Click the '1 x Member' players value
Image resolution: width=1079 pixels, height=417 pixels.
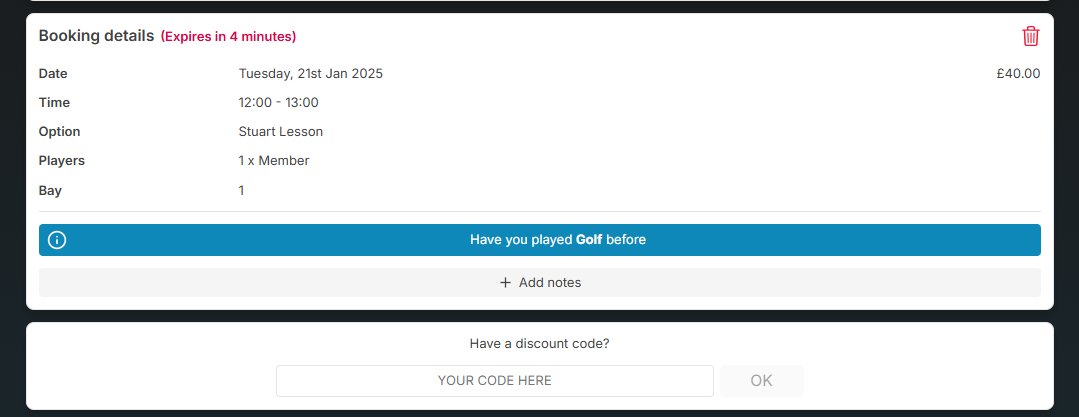pos(273,161)
